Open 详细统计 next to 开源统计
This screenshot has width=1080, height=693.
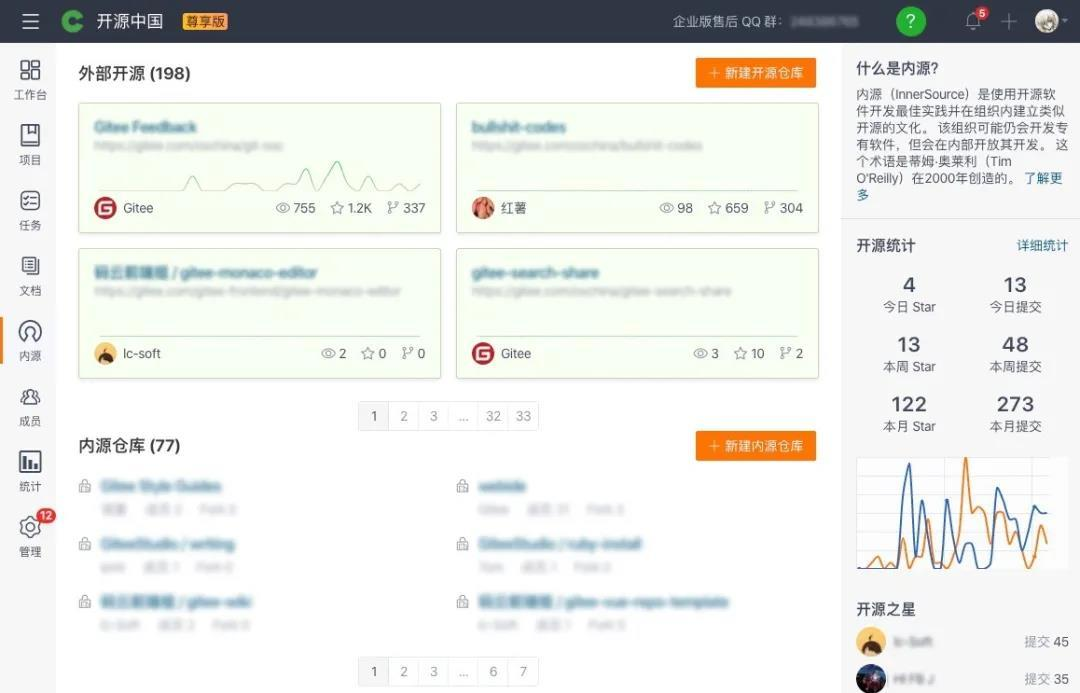pyautogui.click(x=1043, y=244)
